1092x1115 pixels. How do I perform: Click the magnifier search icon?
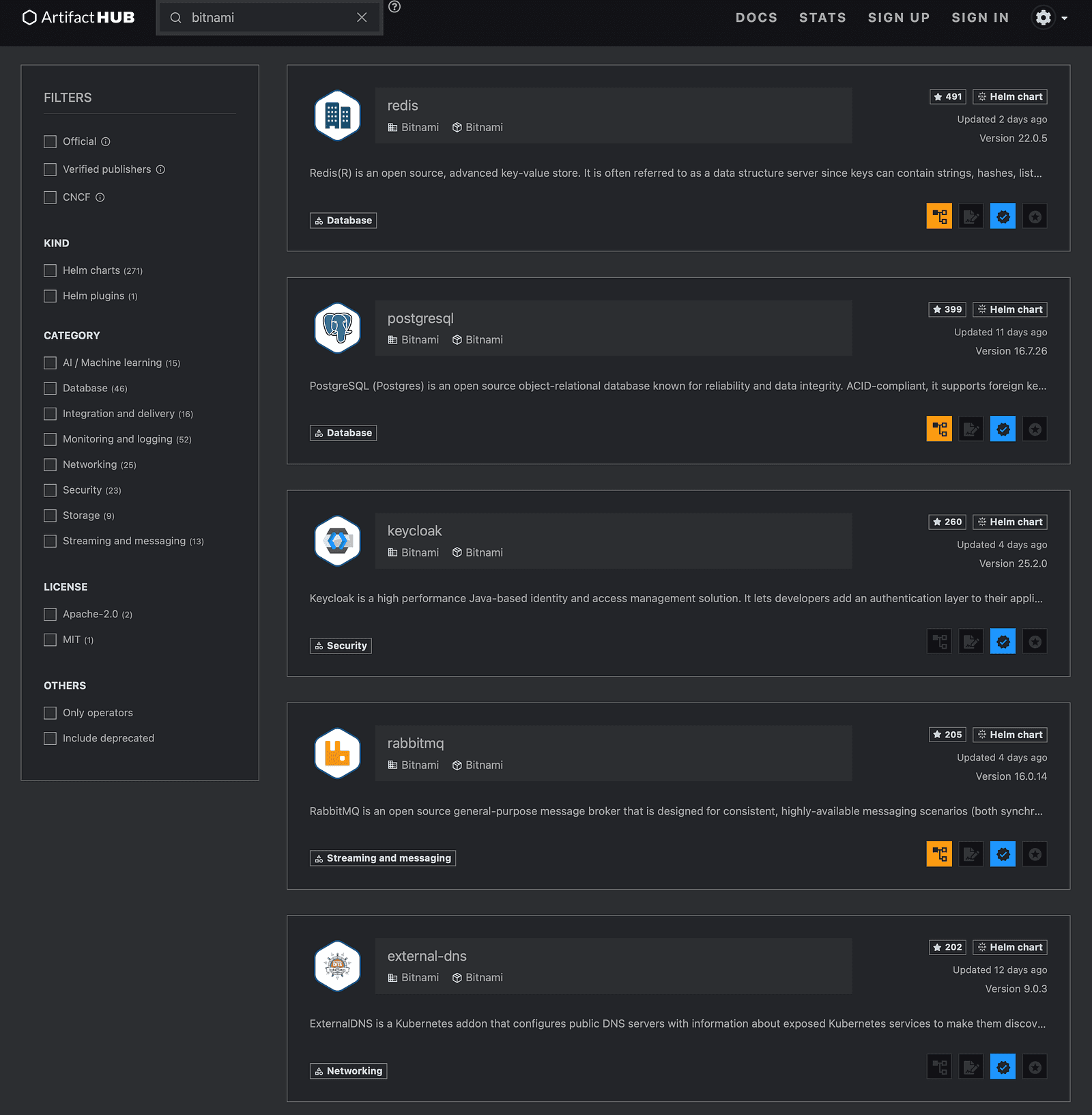[175, 18]
